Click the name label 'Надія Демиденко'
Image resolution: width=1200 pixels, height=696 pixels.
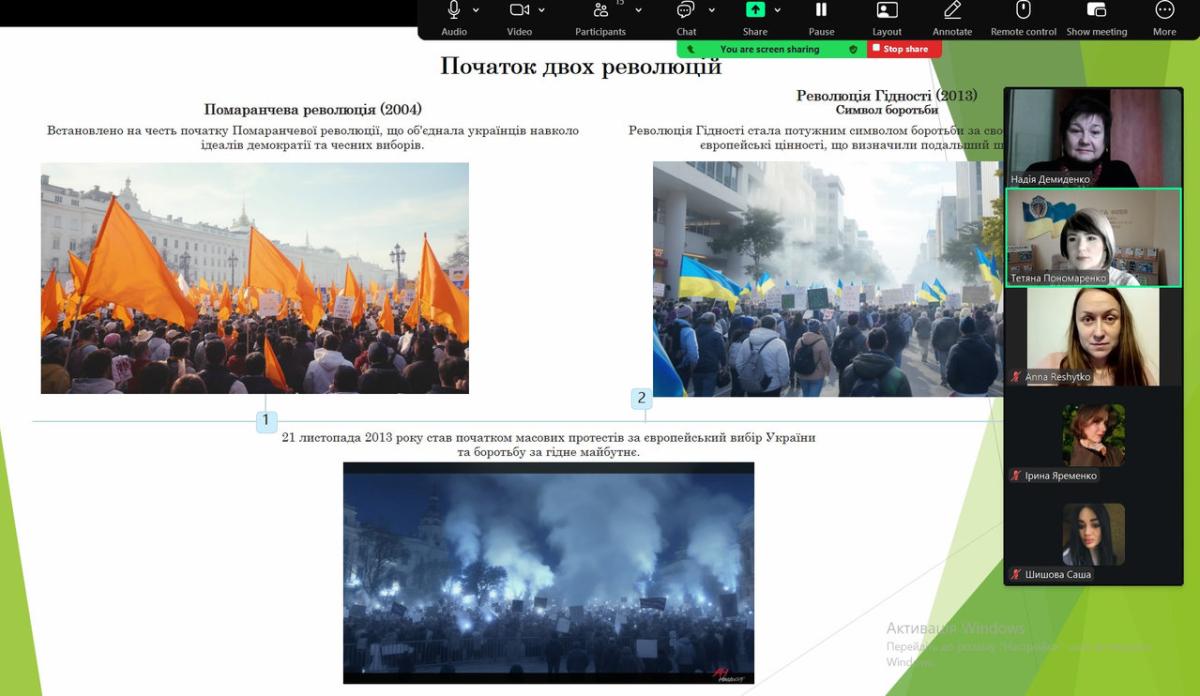click(x=1052, y=179)
